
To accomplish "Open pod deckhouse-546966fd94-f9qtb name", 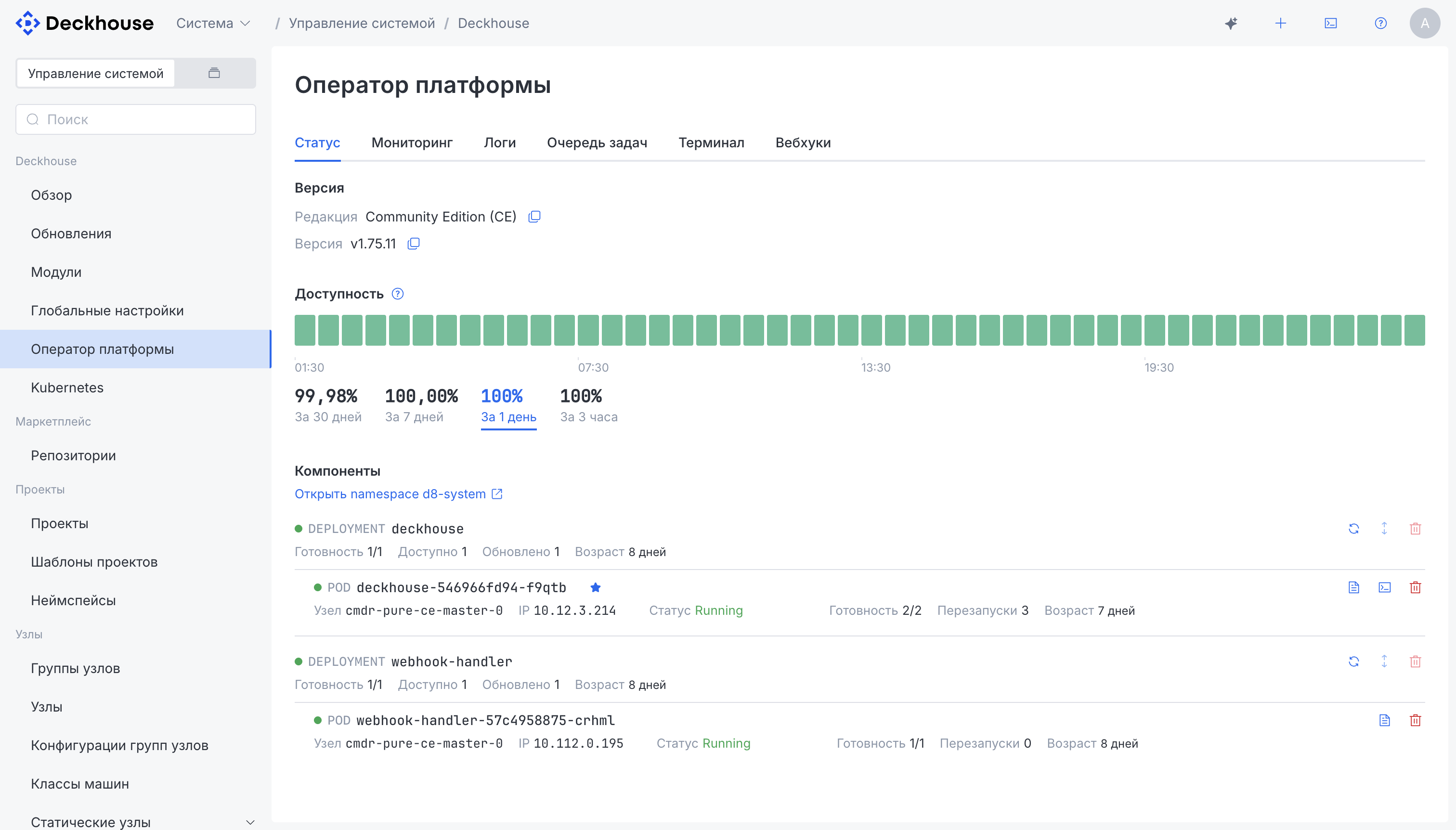I will tap(461, 588).
